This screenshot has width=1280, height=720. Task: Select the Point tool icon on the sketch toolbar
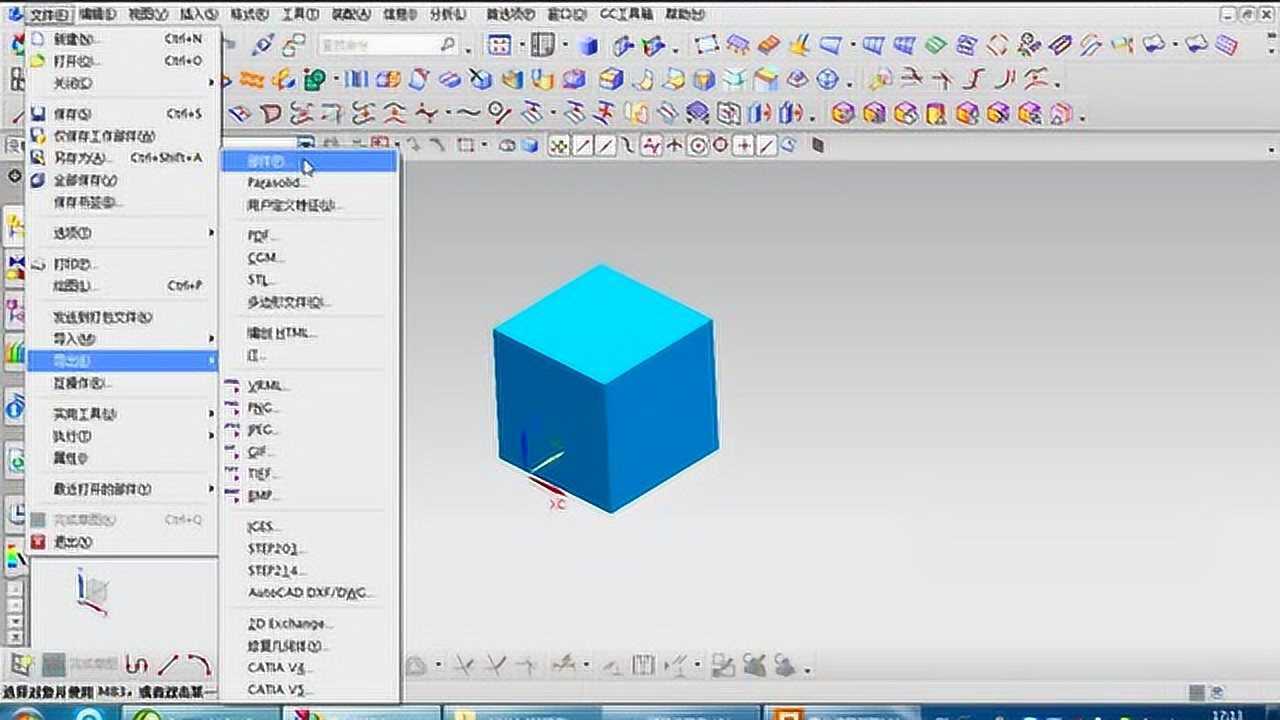(x=744, y=145)
